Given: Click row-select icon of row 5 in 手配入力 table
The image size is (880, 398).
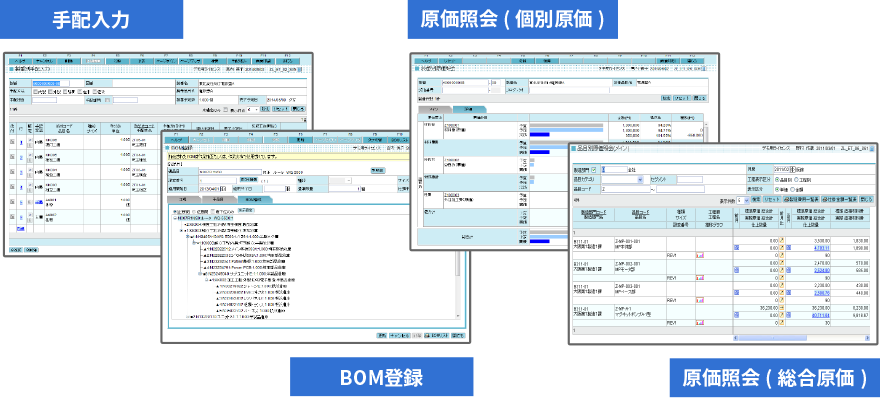Looking at the screenshot, I should (12, 202).
